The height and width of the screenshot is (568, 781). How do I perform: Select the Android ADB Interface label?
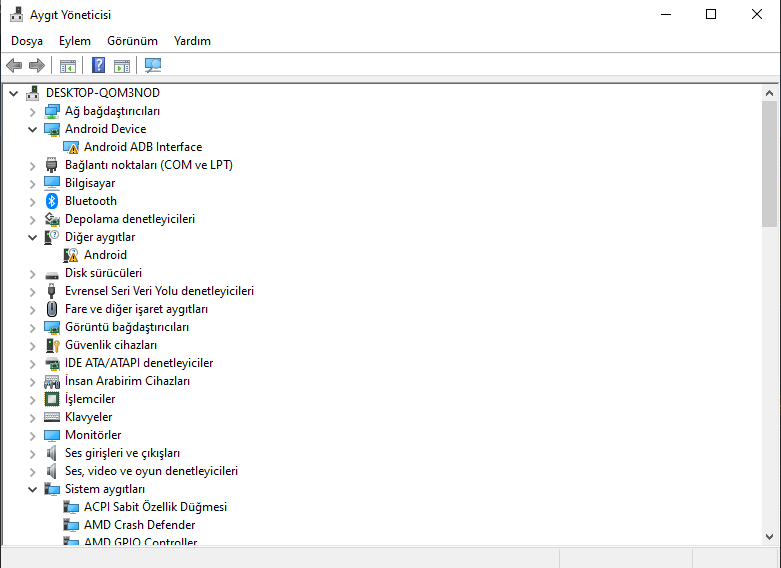pos(143,147)
